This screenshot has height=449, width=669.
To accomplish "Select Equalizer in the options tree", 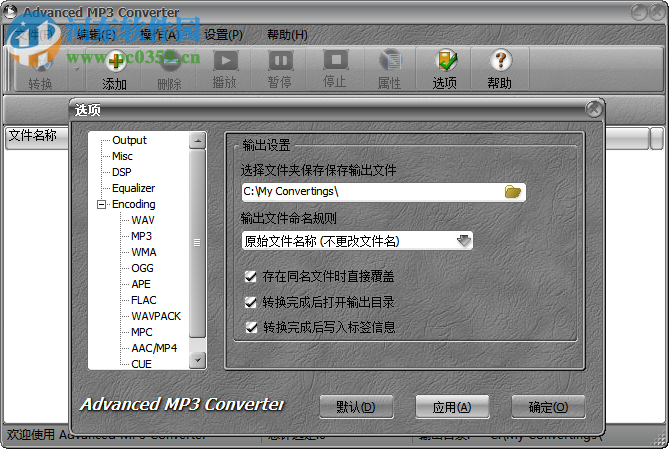I will pos(134,188).
